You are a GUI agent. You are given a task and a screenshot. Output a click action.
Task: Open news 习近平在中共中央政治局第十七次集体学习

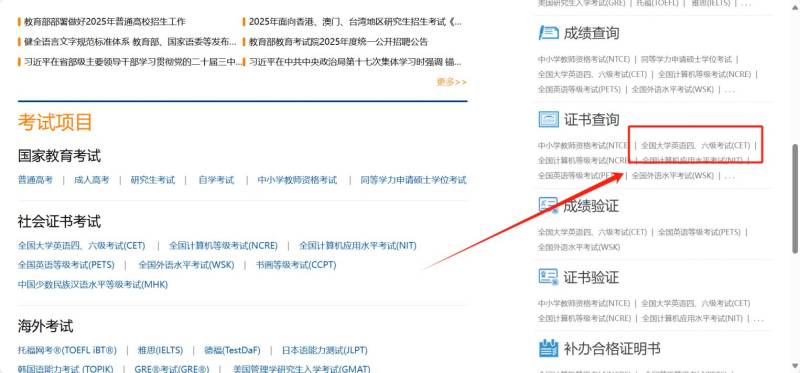356,62
